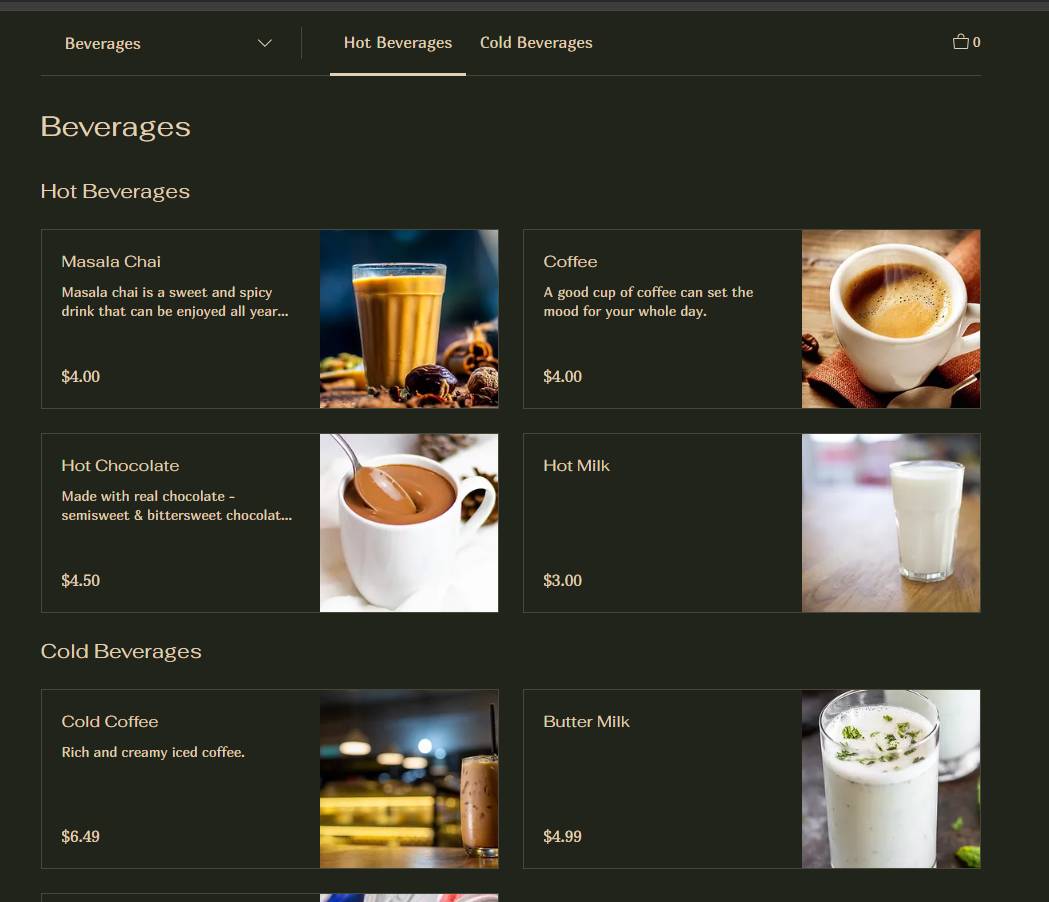Click the Coffee cup photo
The image size is (1049, 902).
click(891, 319)
